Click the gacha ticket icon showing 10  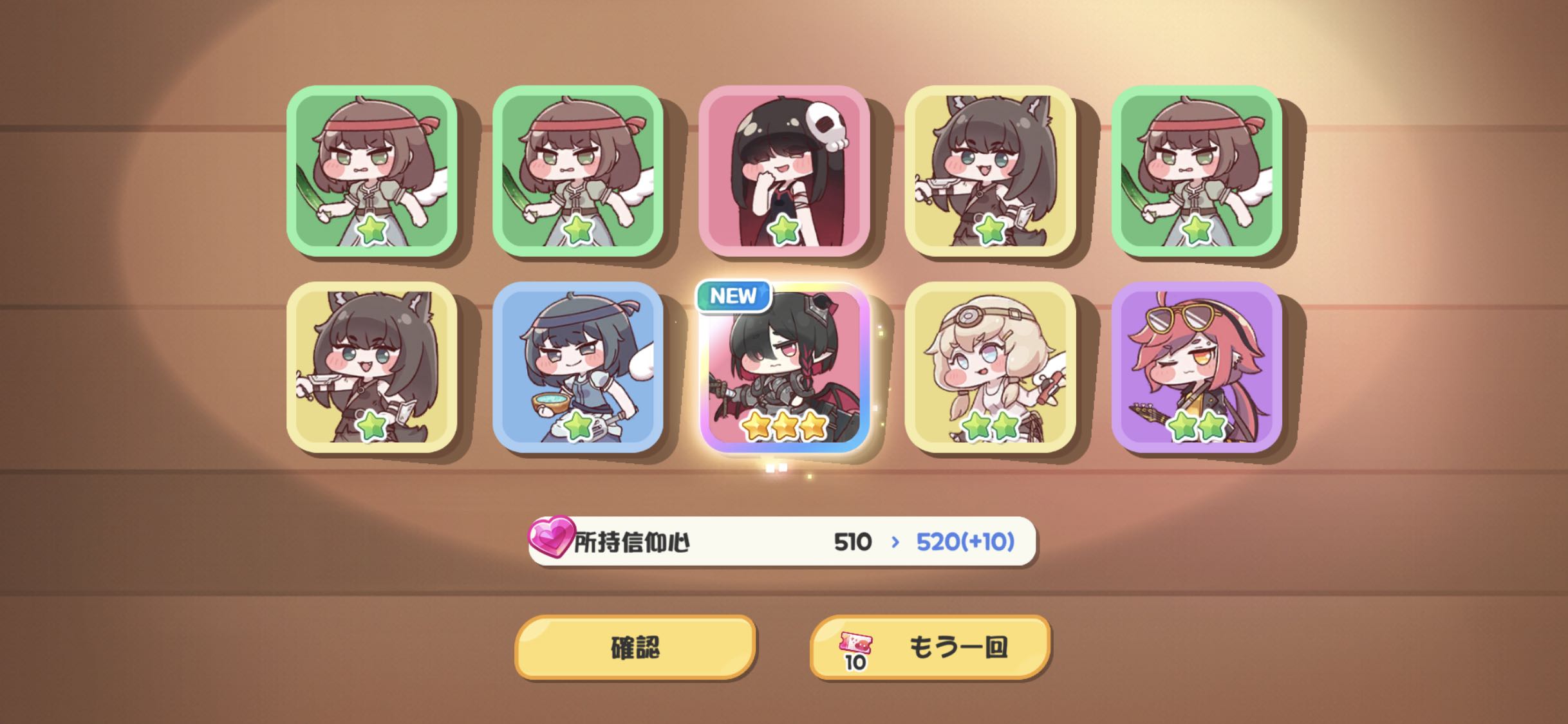(x=856, y=650)
